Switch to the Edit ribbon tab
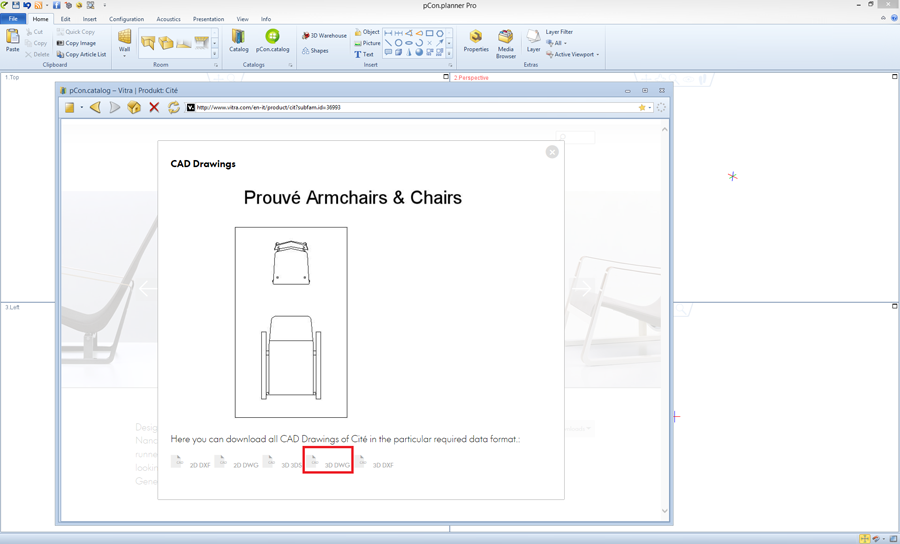The image size is (900, 544). click(x=65, y=19)
